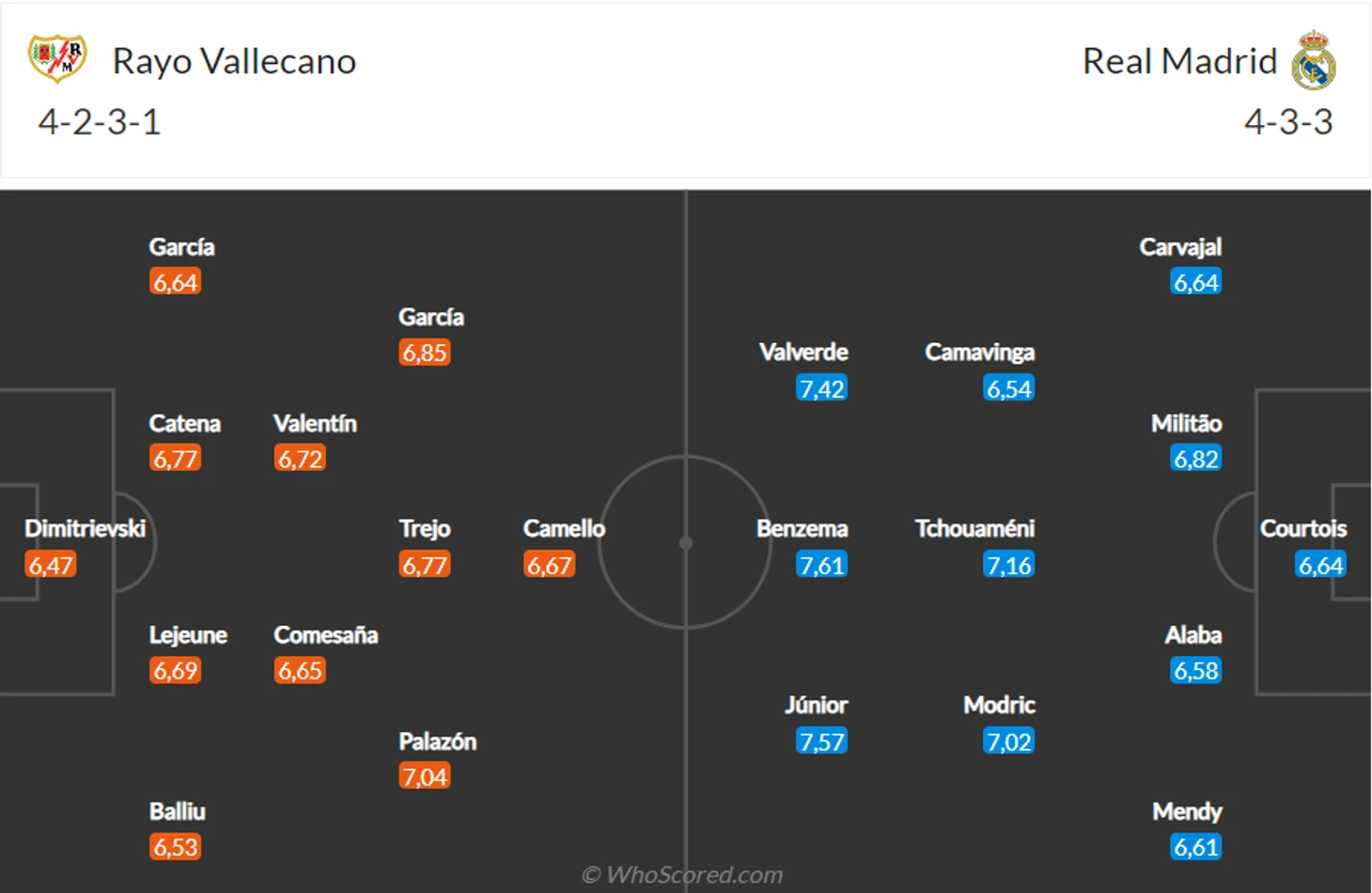1372x893 pixels.
Task: Click player name Camello
Action: click(x=564, y=528)
